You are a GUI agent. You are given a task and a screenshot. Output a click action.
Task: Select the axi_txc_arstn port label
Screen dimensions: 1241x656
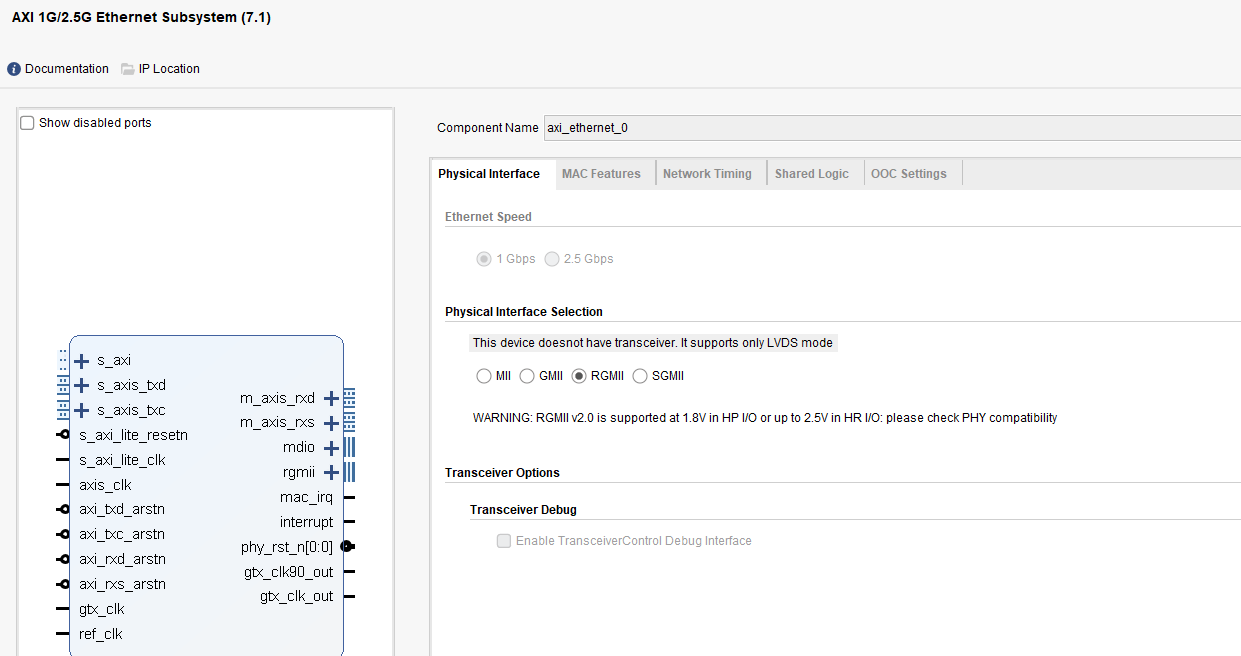tap(122, 534)
